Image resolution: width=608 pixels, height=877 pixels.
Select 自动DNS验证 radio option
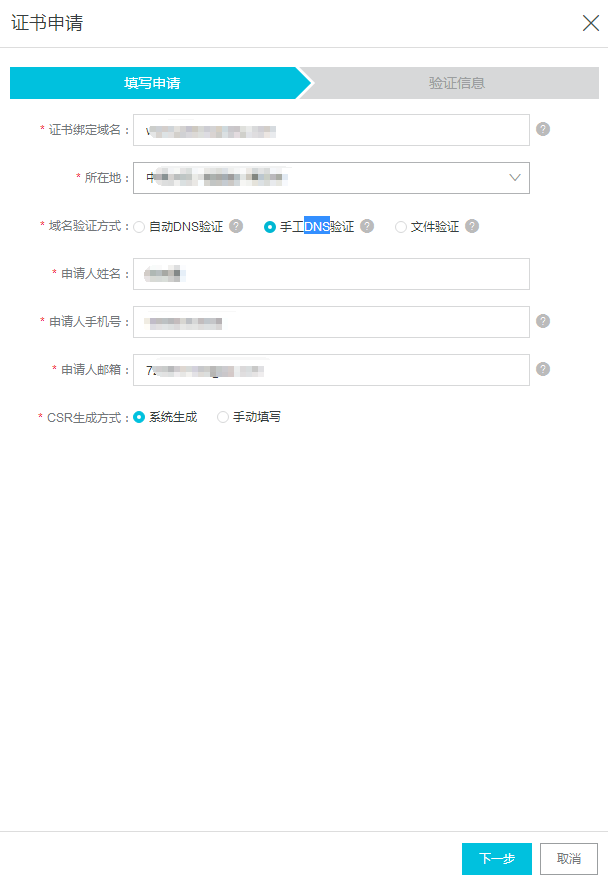point(139,227)
